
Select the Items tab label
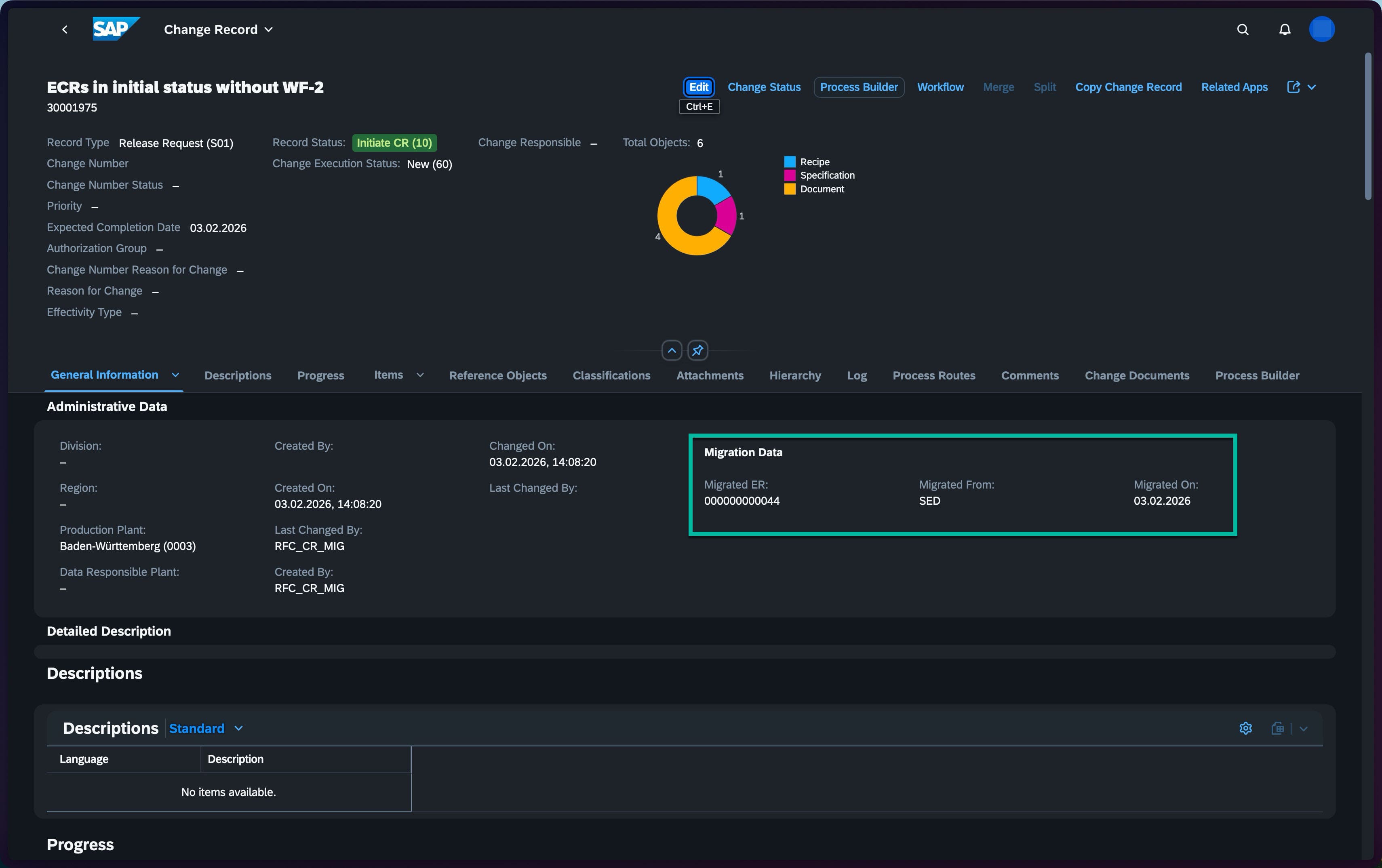pyautogui.click(x=389, y=375)
